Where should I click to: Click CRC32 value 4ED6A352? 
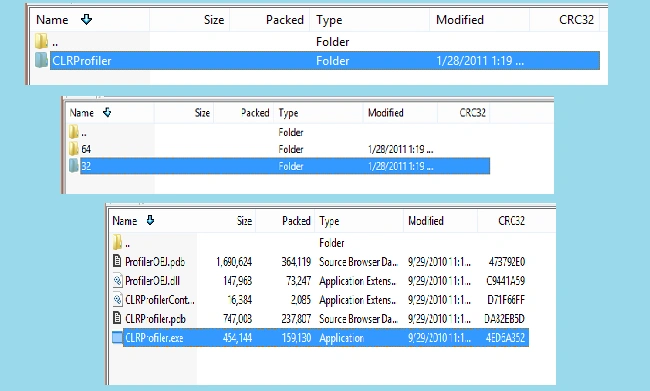(x=505, y=338)
